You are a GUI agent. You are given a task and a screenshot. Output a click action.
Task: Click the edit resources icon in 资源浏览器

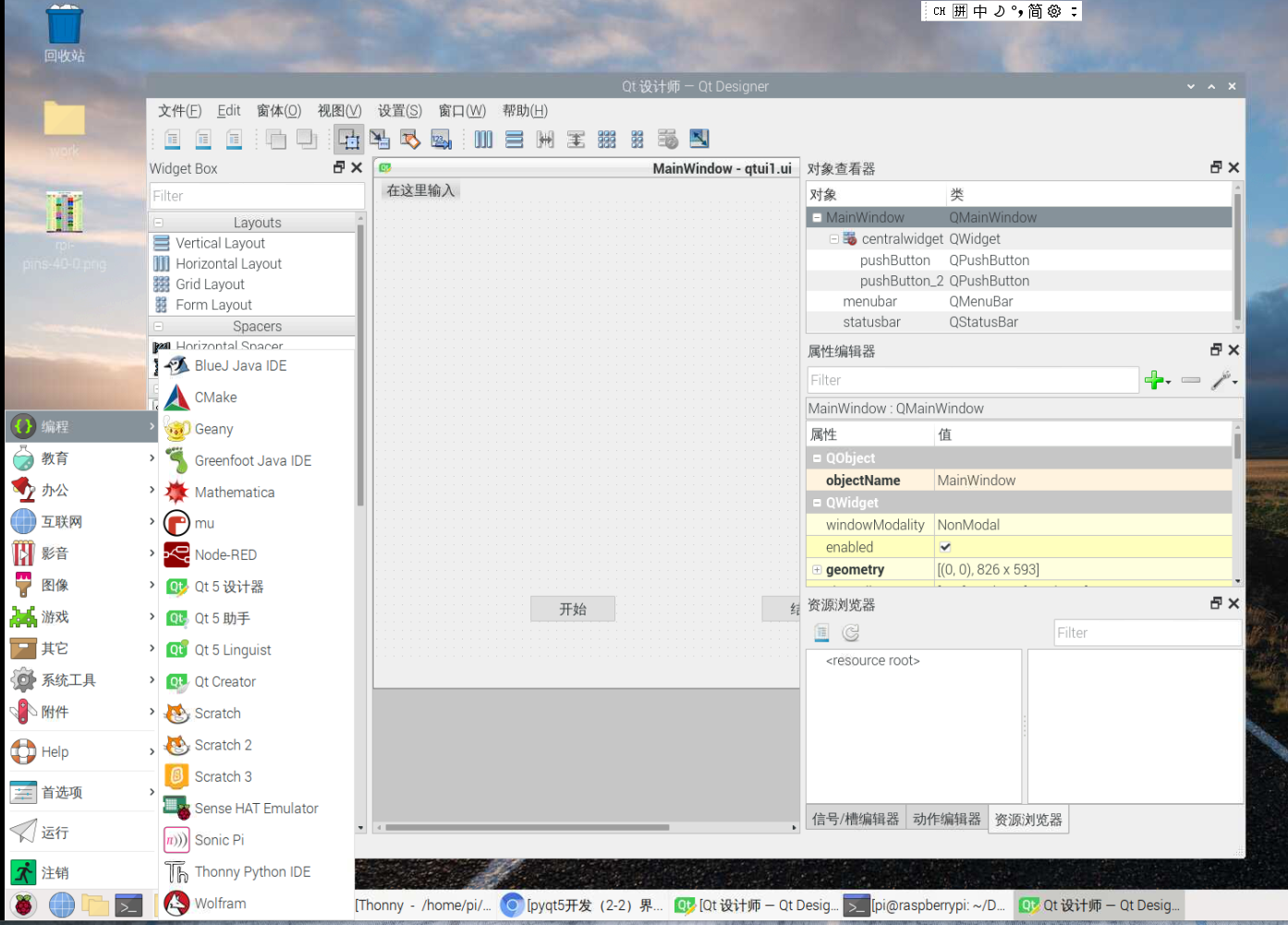[x=821, y=633]
